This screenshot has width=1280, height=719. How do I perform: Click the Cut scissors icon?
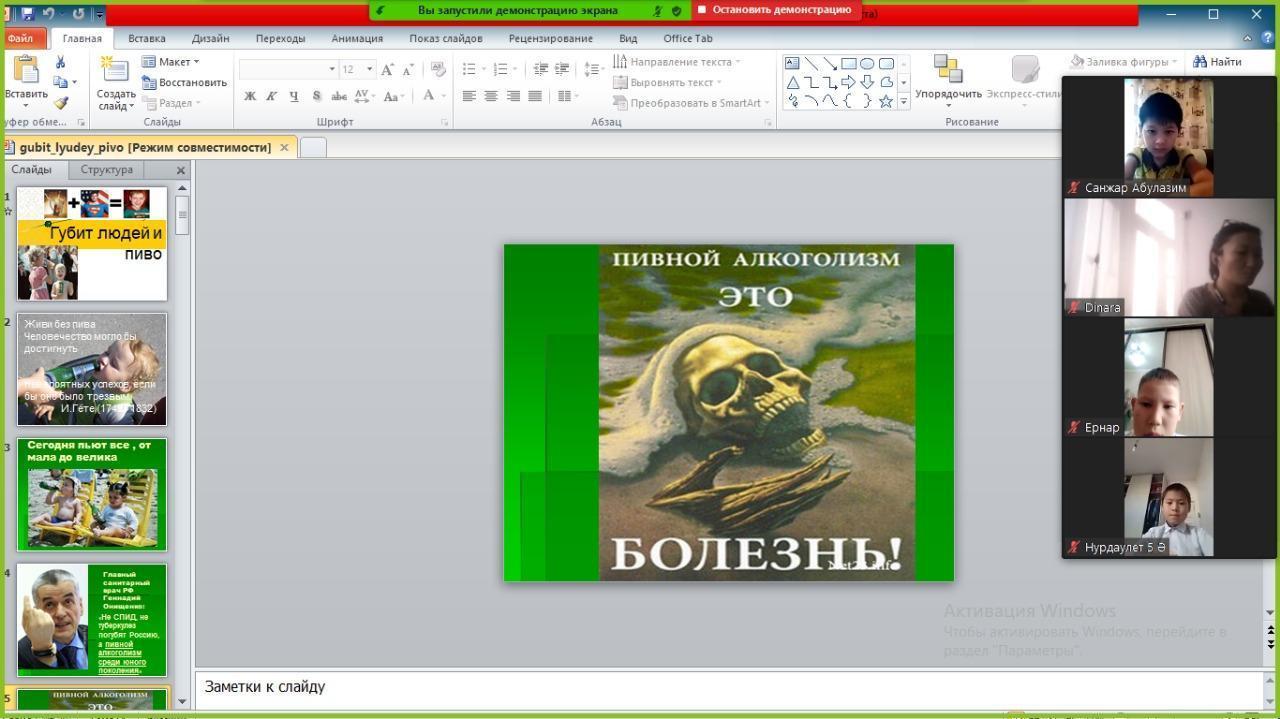[x=60, y=62]
